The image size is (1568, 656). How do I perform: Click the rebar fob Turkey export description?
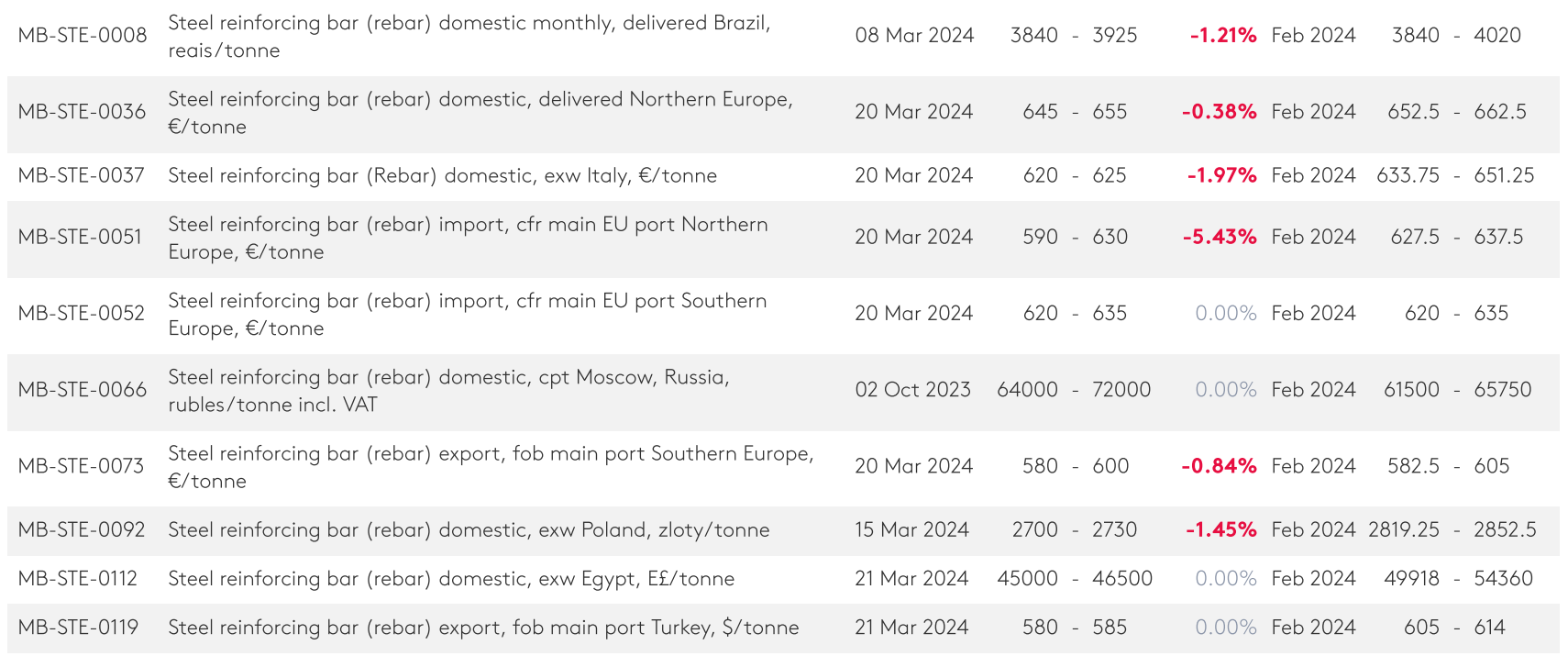click(483, 628)
